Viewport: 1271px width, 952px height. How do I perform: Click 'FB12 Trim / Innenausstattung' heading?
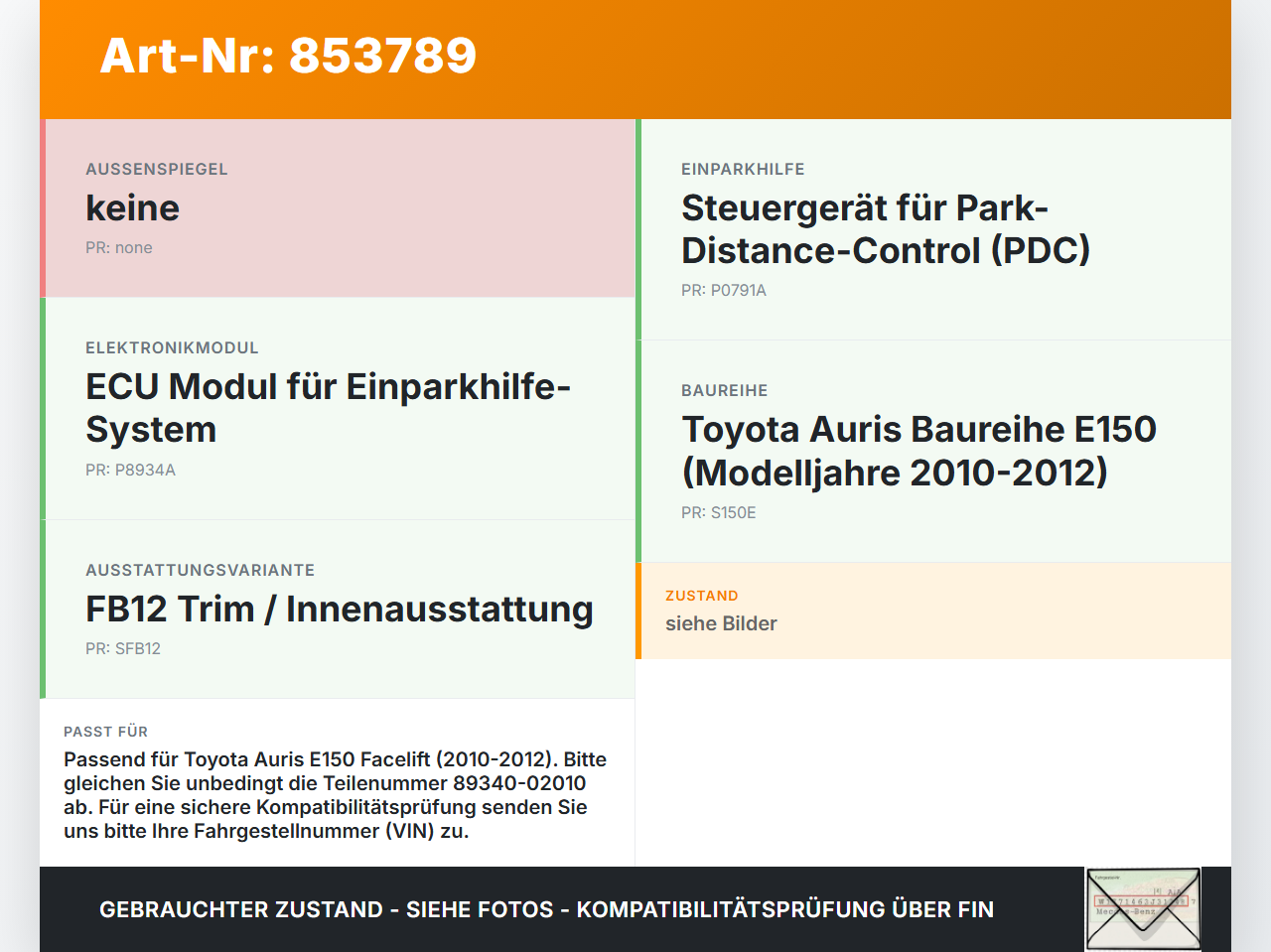click(340, 610)
